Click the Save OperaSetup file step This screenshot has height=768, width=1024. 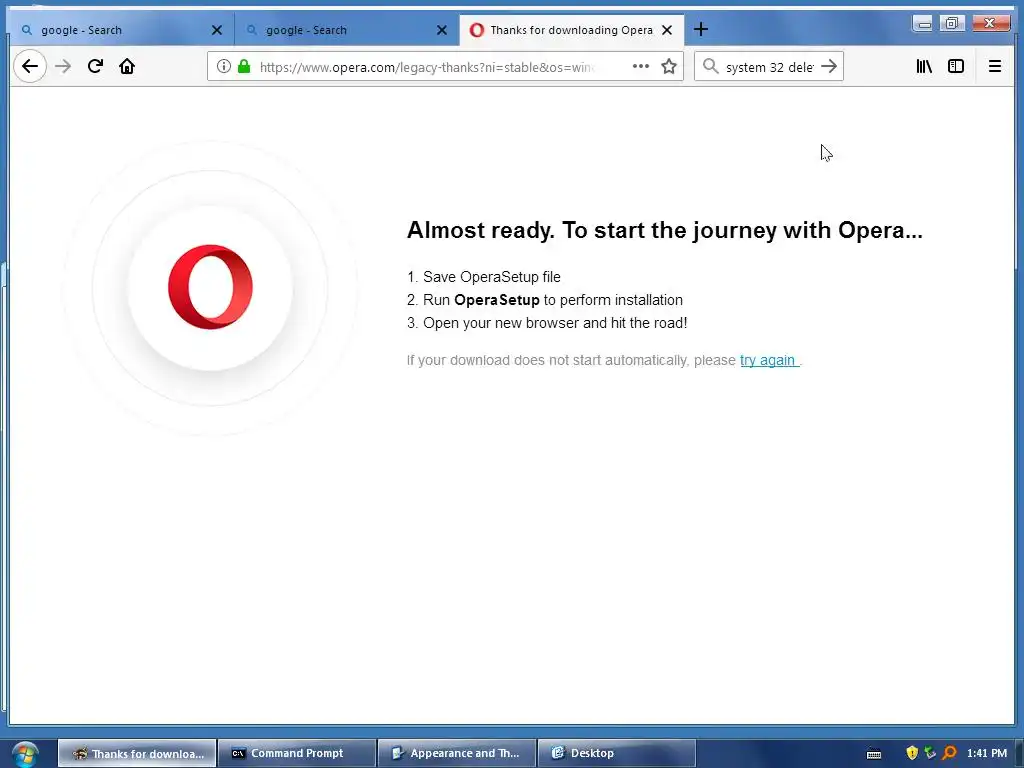tap(483, 277)
